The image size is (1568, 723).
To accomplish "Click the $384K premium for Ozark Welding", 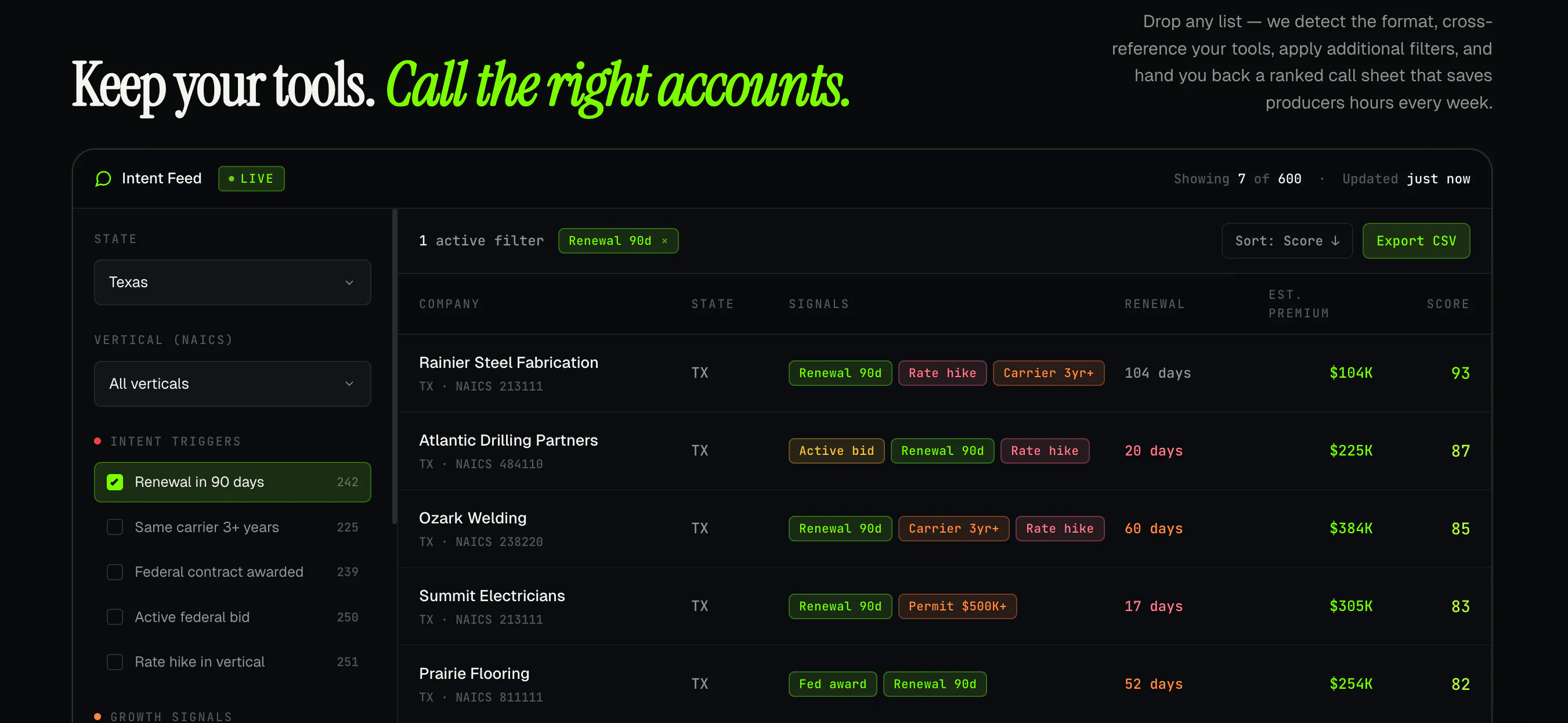I will point(1351,529).
